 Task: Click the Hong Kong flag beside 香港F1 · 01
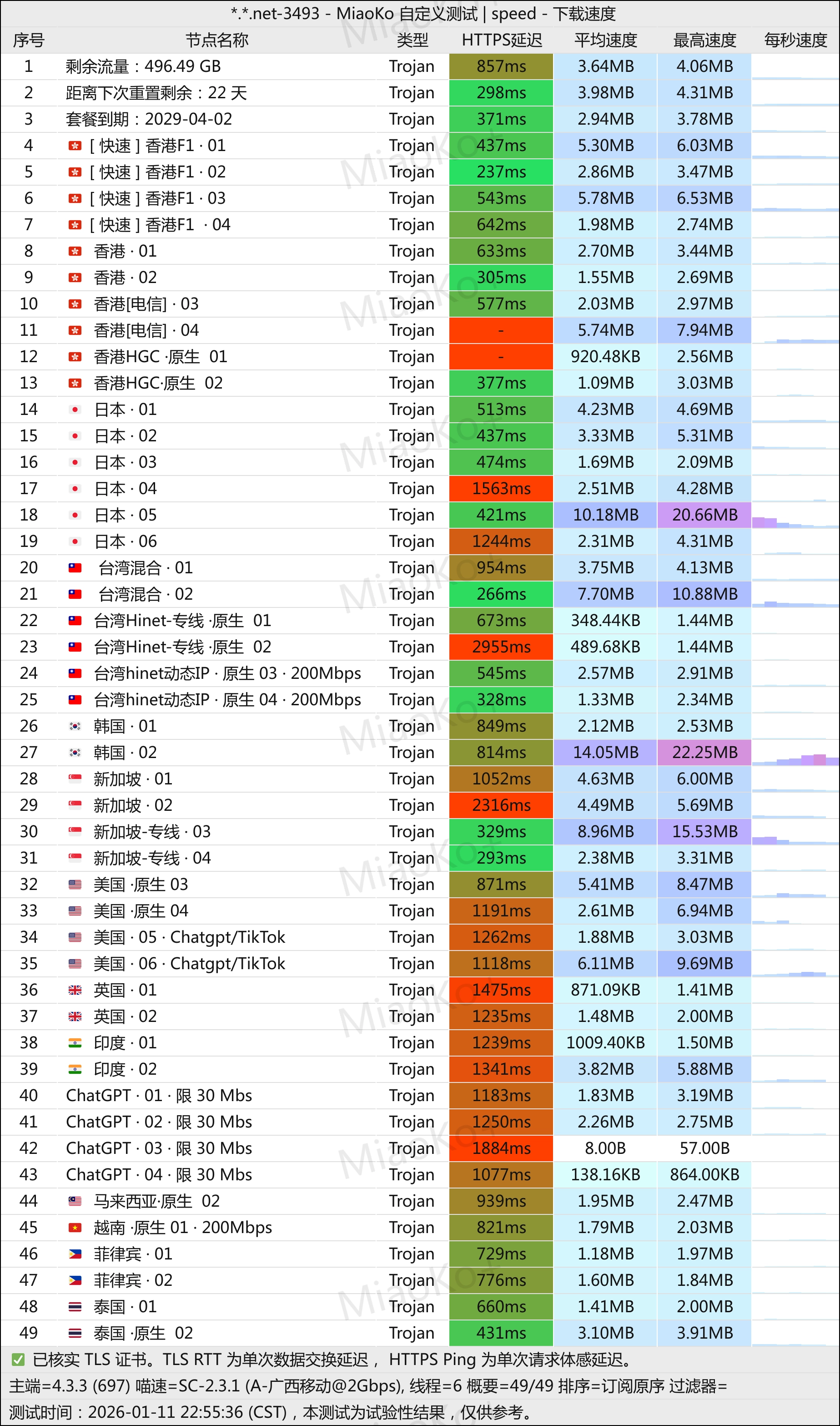pos(75,146)
